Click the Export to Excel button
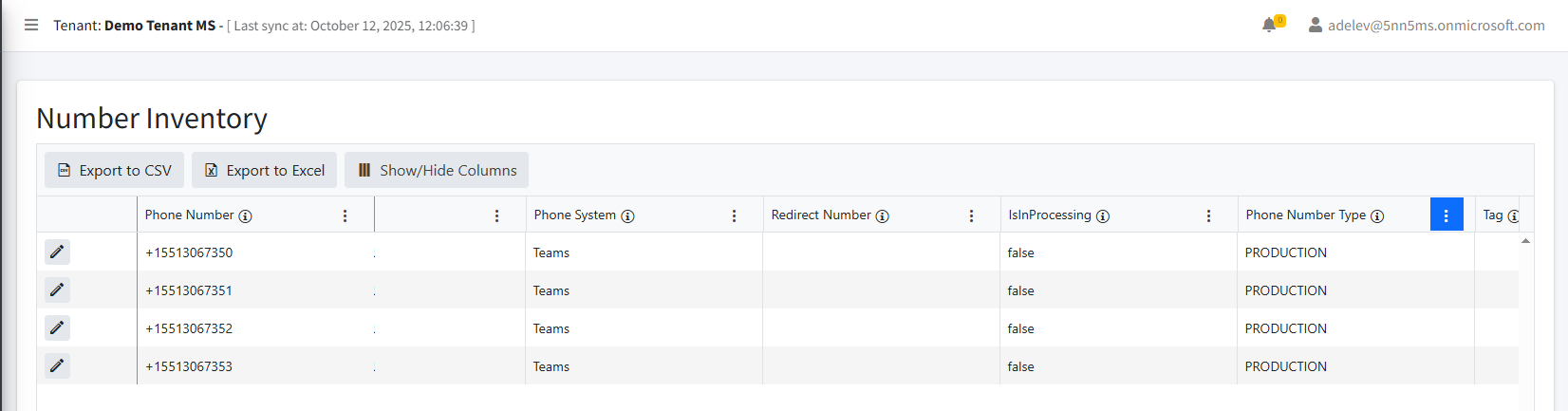This screenshot has height=411, width=1568. click(x=264, y=171)
